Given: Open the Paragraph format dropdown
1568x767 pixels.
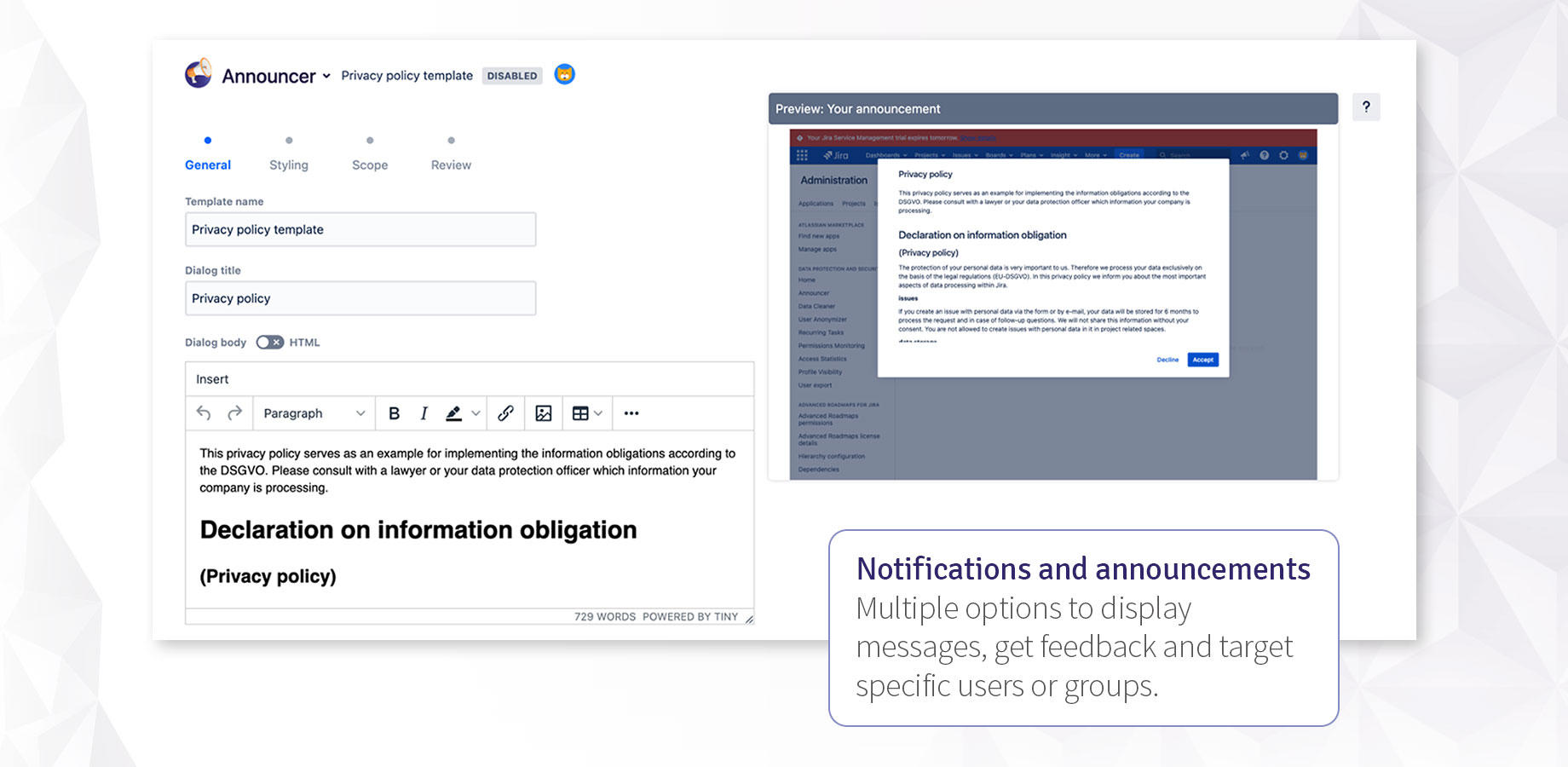Looking at the screenshot, I should tap(313, 413).
